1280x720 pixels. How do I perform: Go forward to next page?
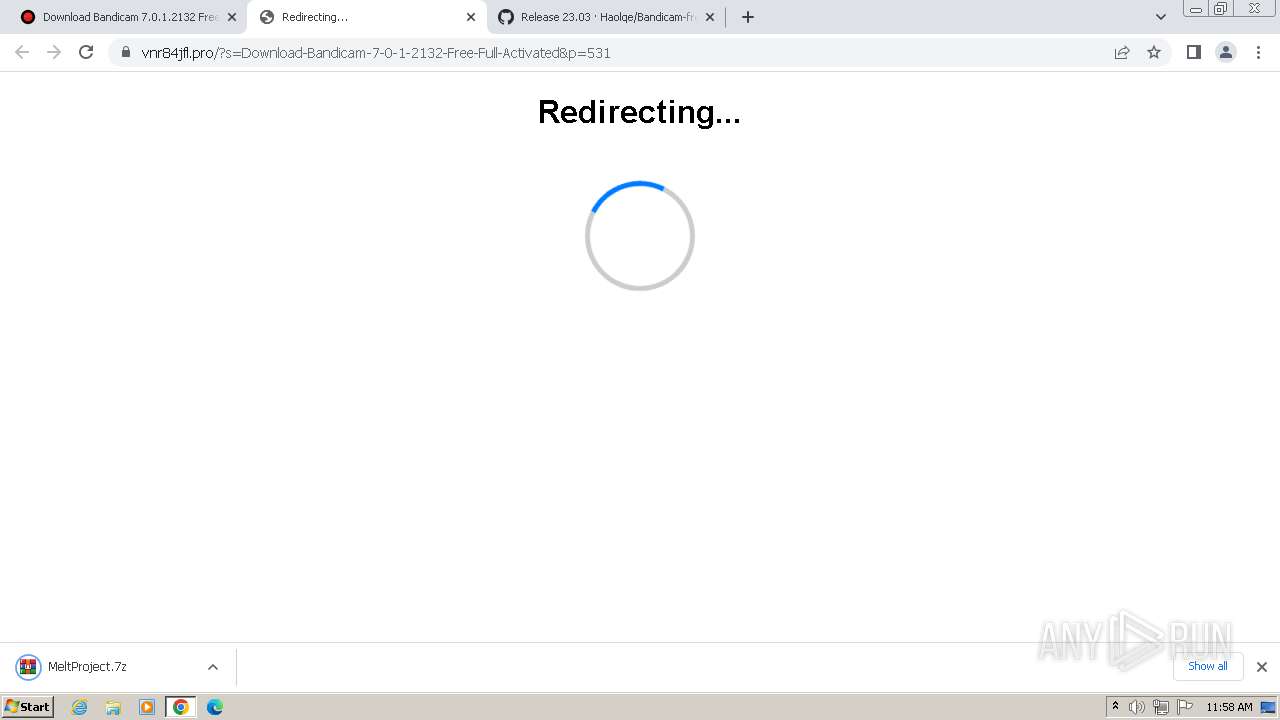54,52
